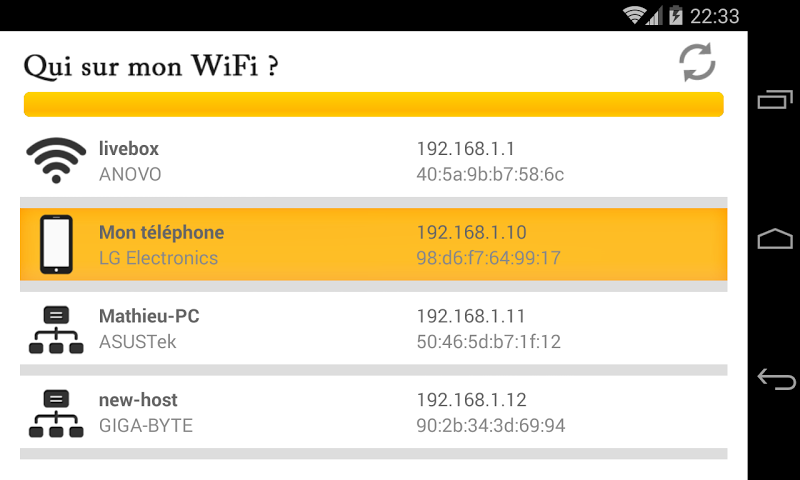Open the recent apps overview button

tap(775, 99)
